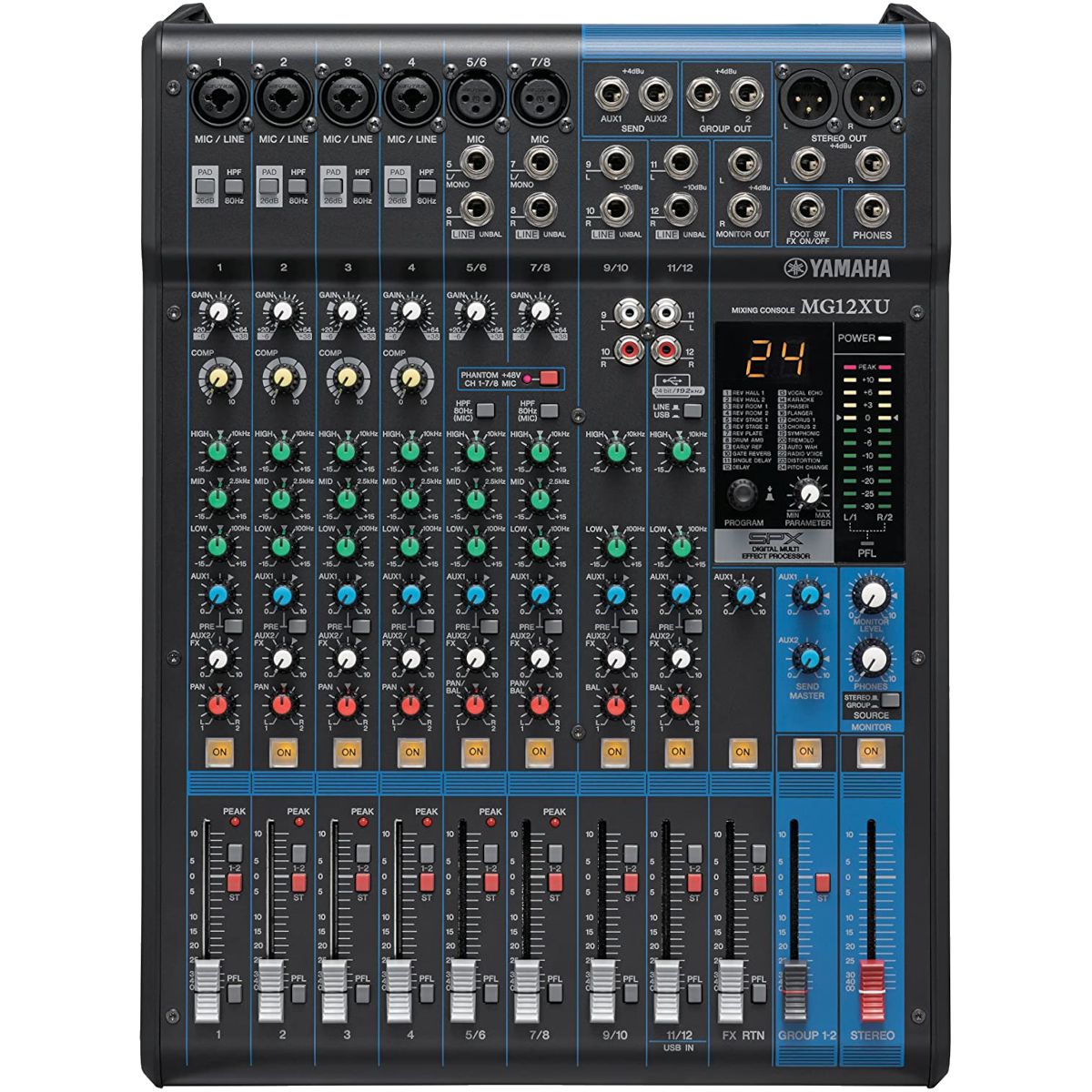Click the FOOT SW FX ON/OFF jack
This screenshot has width=1092, height=1092.
pos(806,211)
